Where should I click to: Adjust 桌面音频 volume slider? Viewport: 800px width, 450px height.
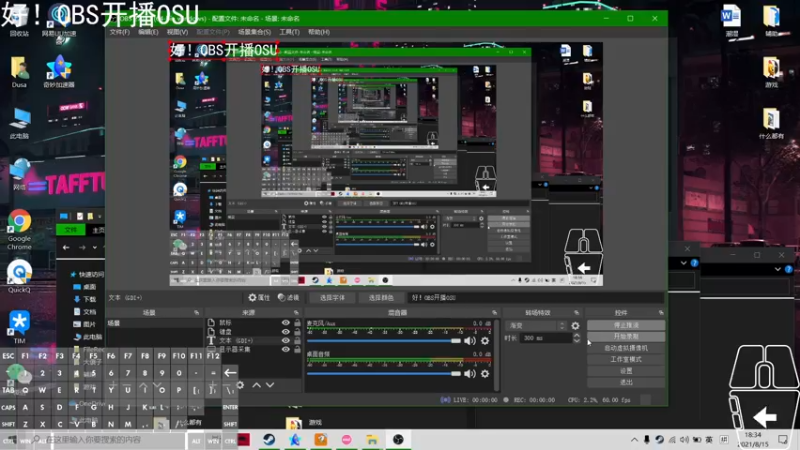coord(384,374)
